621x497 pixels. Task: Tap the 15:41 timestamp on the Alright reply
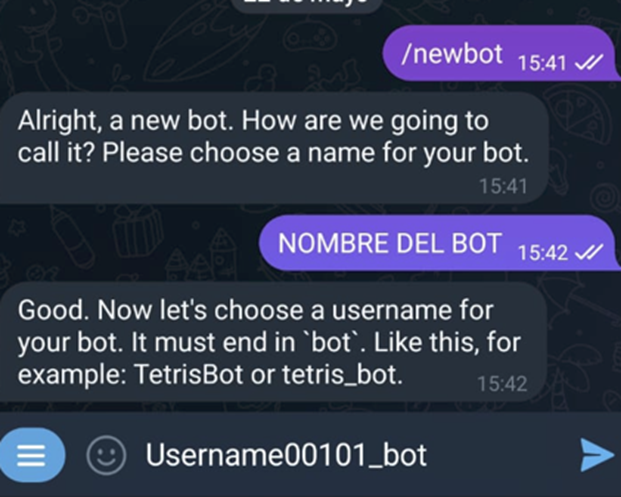pyautogui.click(x=501, y=186)
